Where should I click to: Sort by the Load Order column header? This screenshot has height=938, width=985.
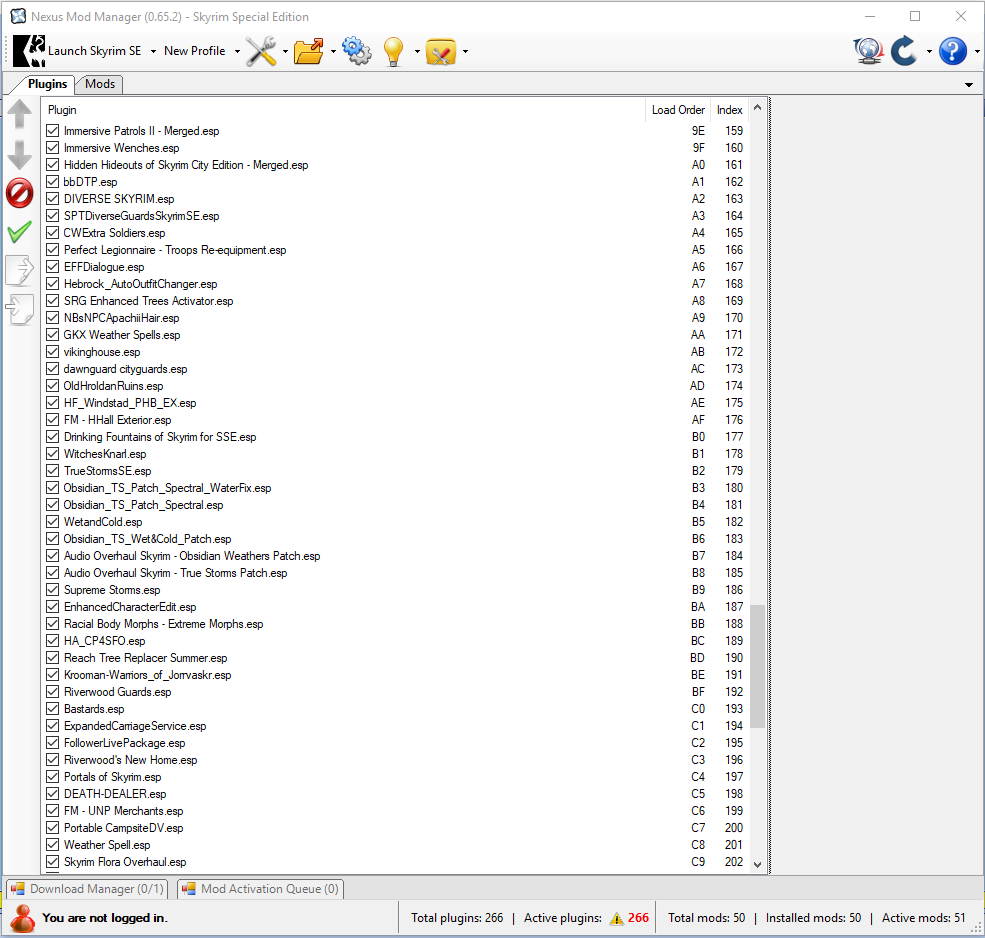678,110
